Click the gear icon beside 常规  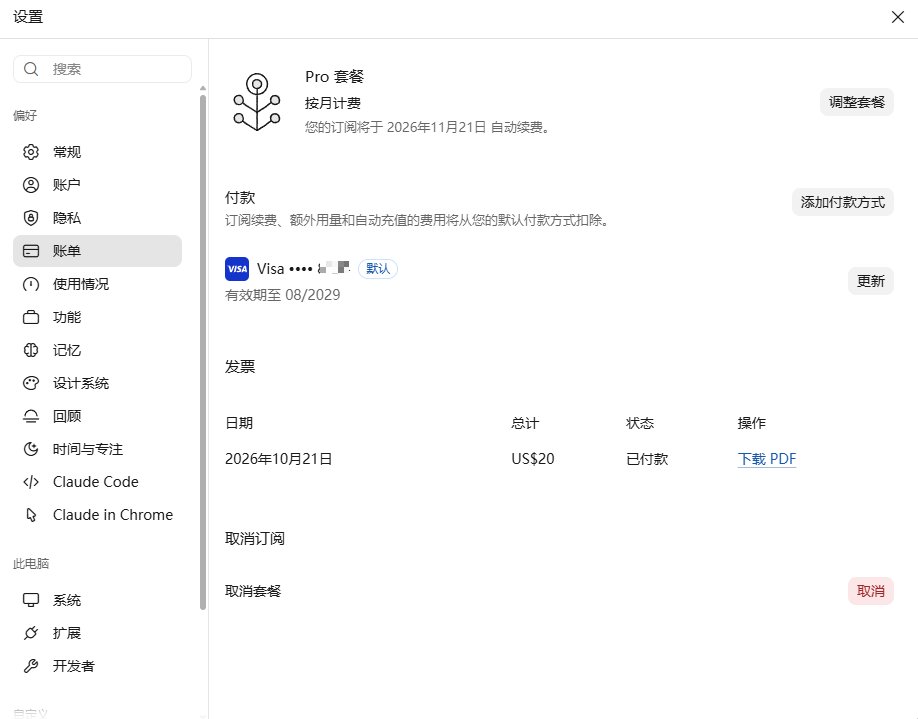[x=30, y=152]
